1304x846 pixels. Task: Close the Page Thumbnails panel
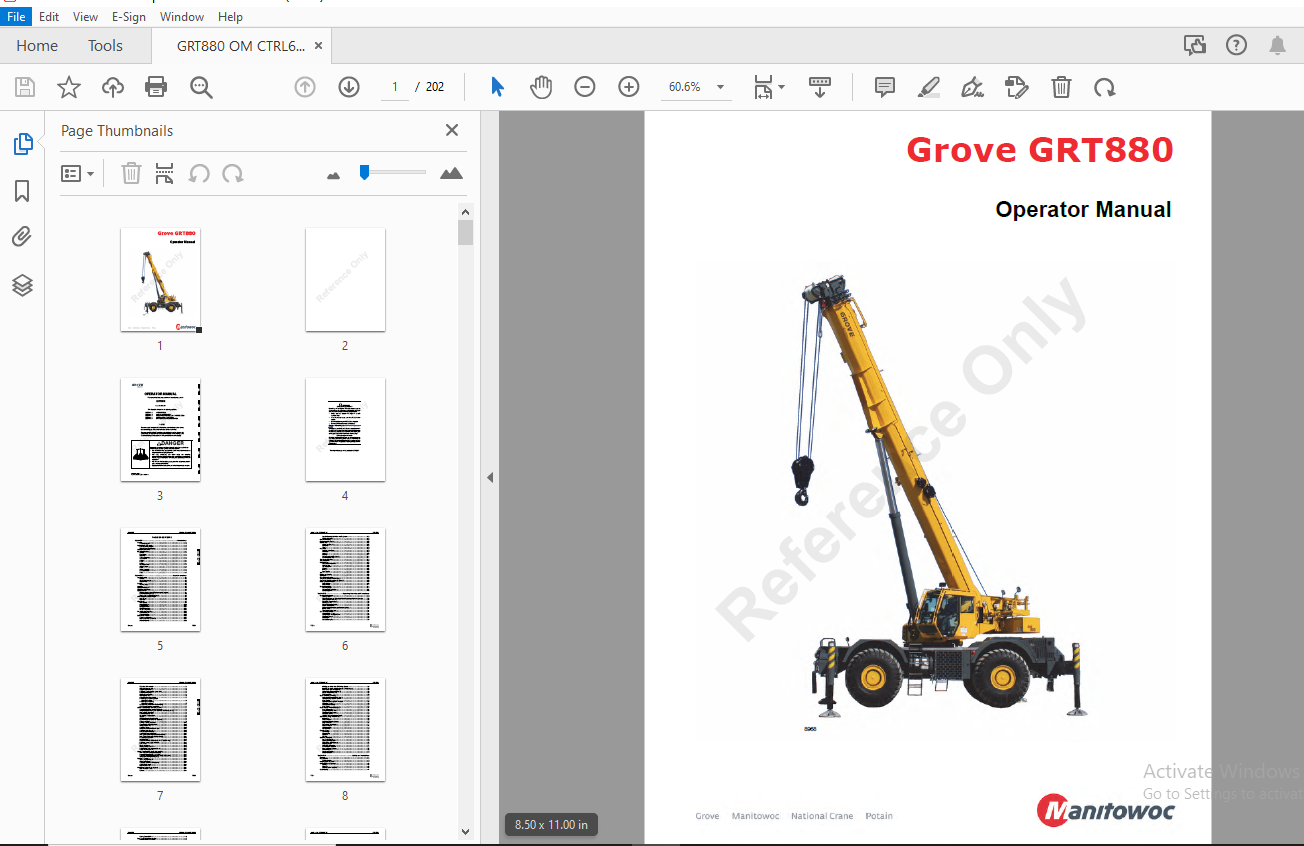[452, 130]
